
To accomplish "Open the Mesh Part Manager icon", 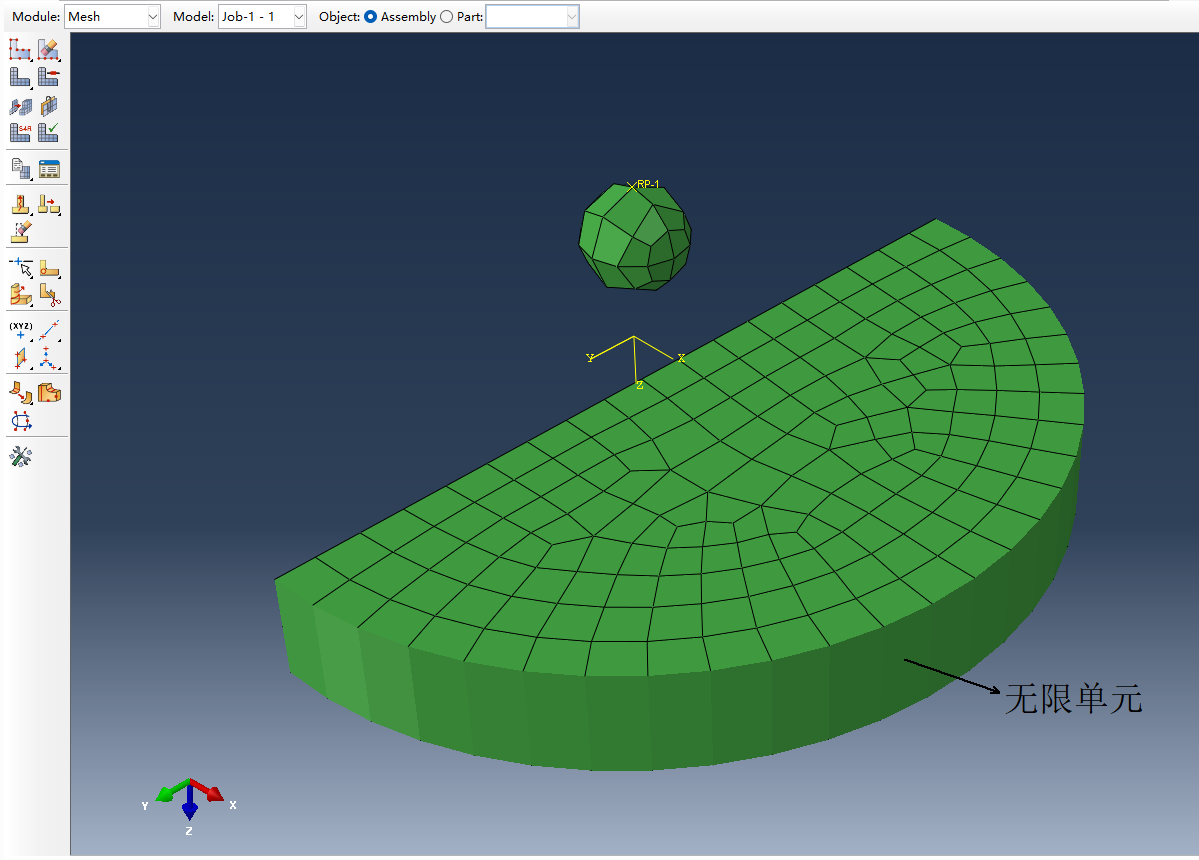I will pyautogui.click(x=49, y=169).
